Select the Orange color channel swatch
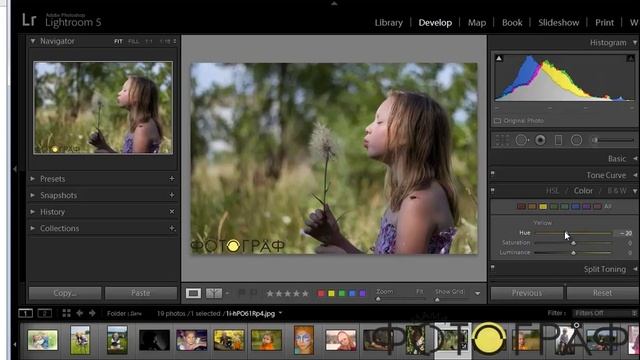This screenshot has width=640, height=360. tap(532, 207)
